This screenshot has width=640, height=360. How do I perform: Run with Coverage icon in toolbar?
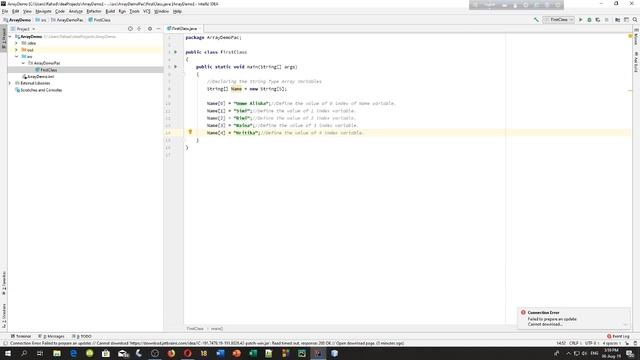(598, 20)
